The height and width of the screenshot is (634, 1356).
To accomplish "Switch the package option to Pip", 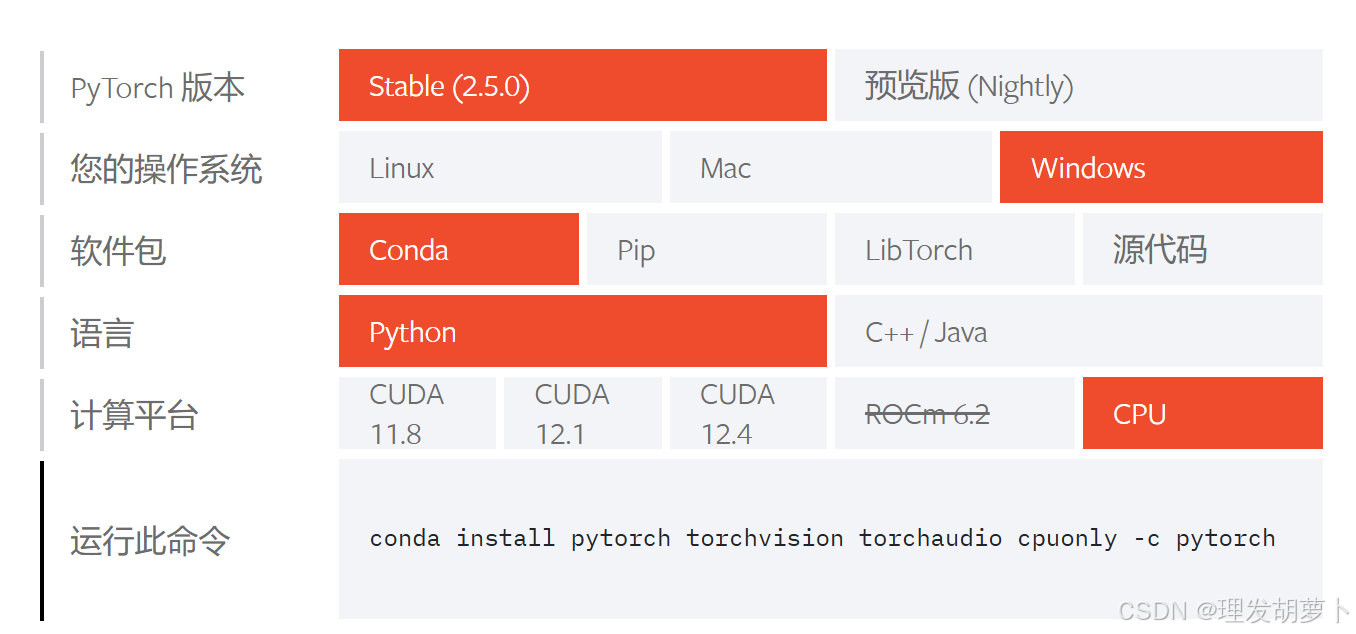I will tap(706, 249).
